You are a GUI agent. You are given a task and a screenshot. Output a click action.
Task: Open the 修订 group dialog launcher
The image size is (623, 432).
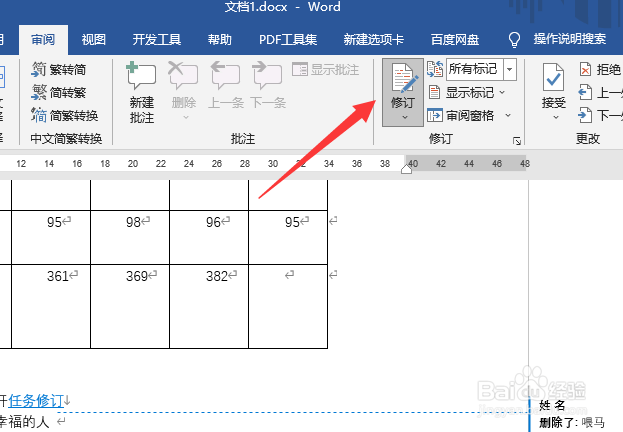point(517,141)
